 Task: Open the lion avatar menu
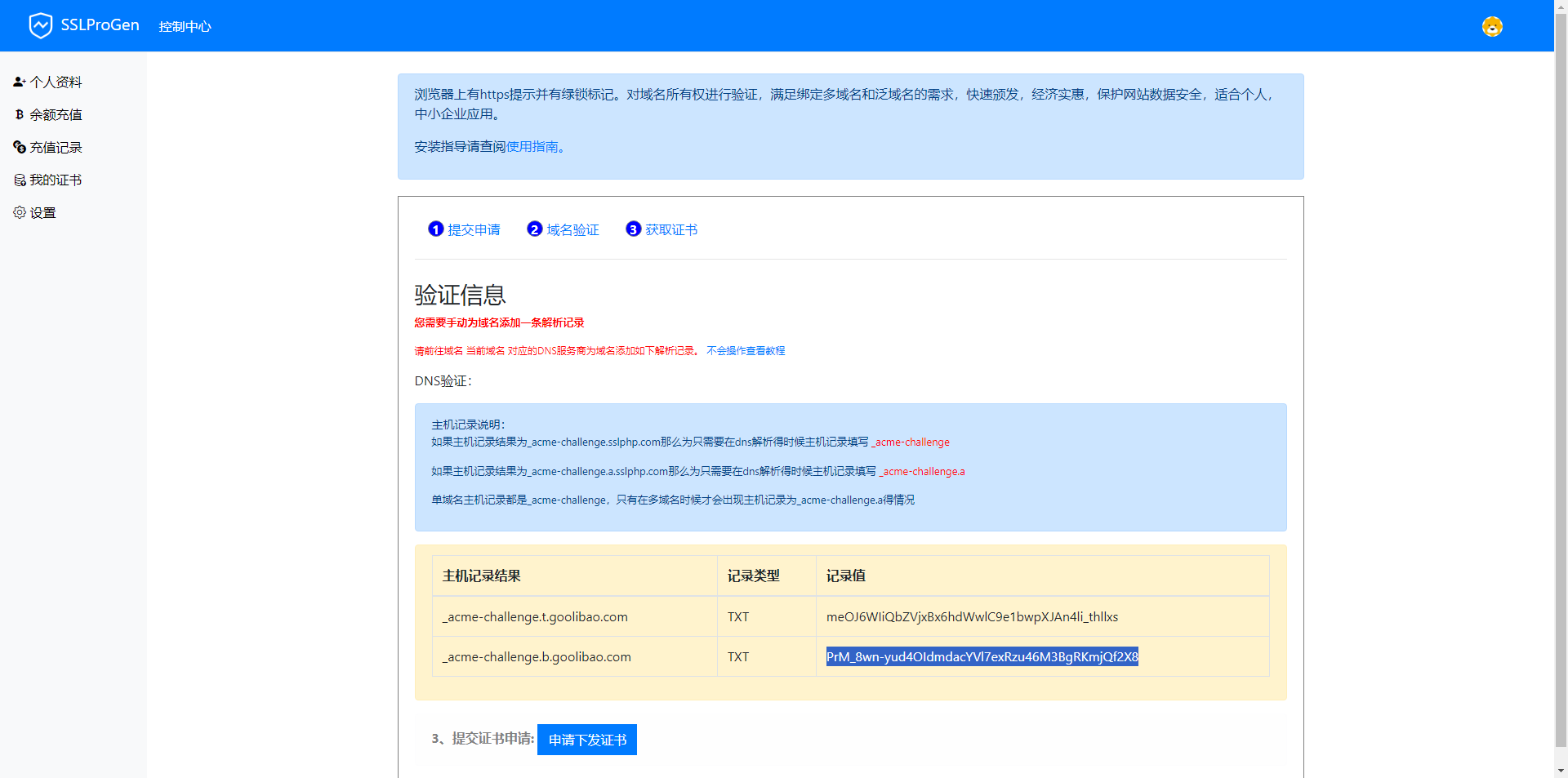click(1491, 26)
